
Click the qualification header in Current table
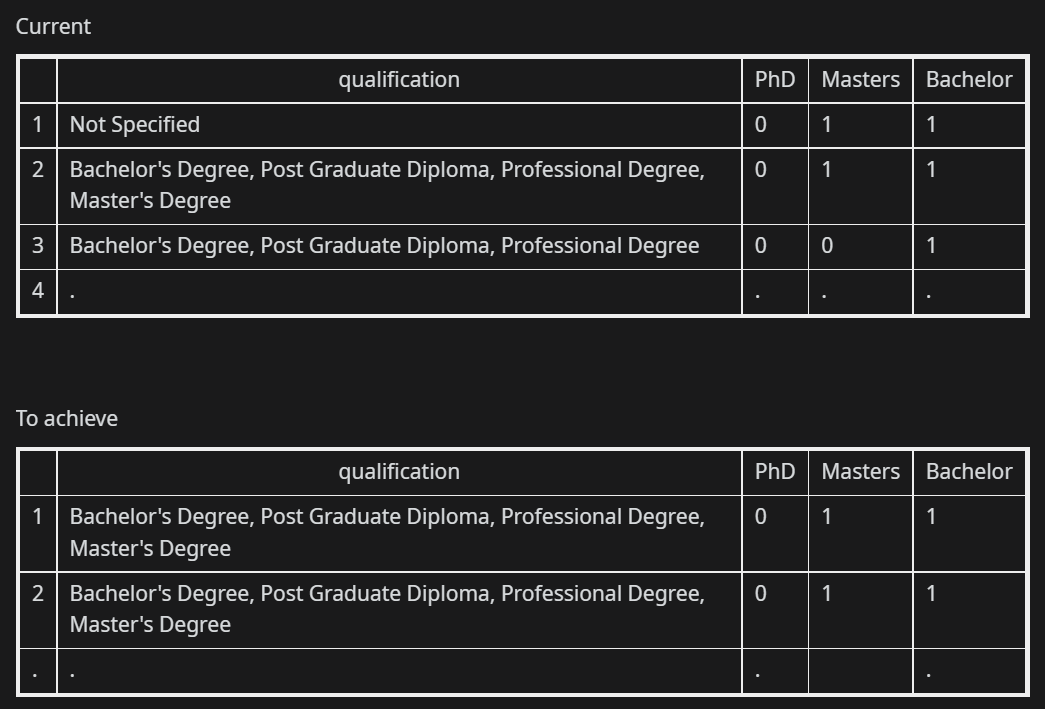(x=399, y=80)
